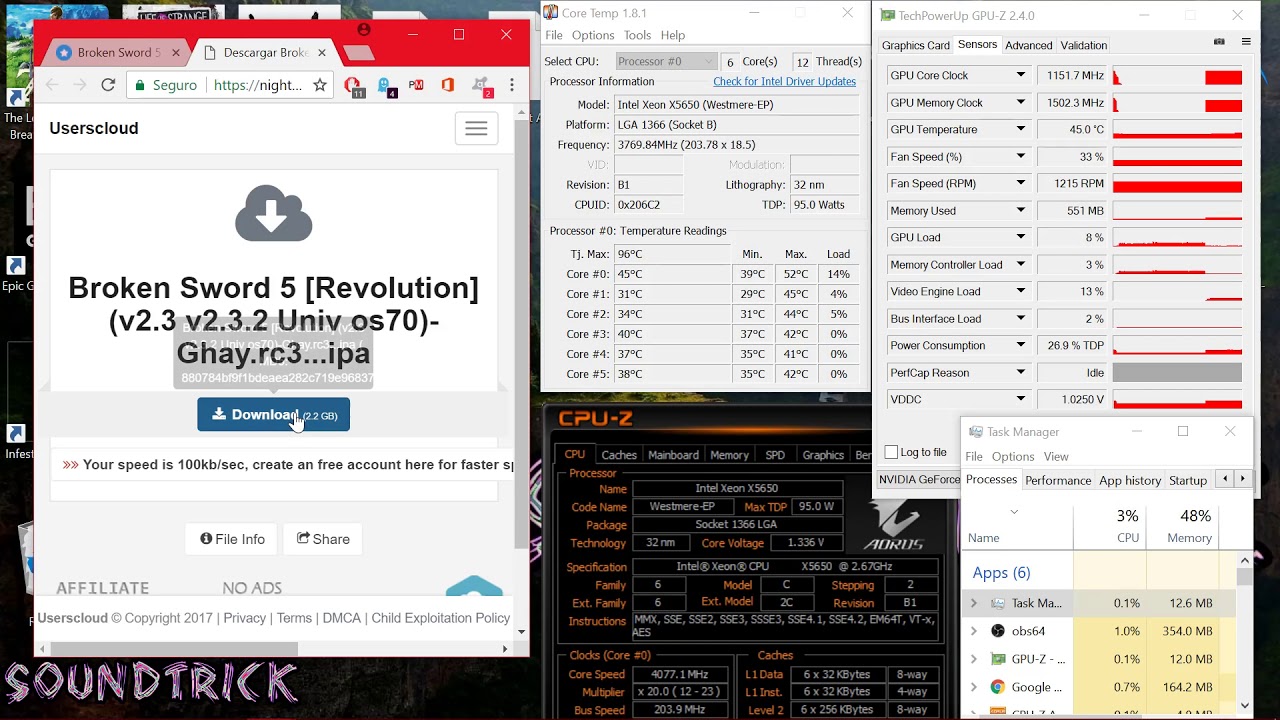Open the CPU-Z Caches tab
1280x720 pixels.
(618, 455)
